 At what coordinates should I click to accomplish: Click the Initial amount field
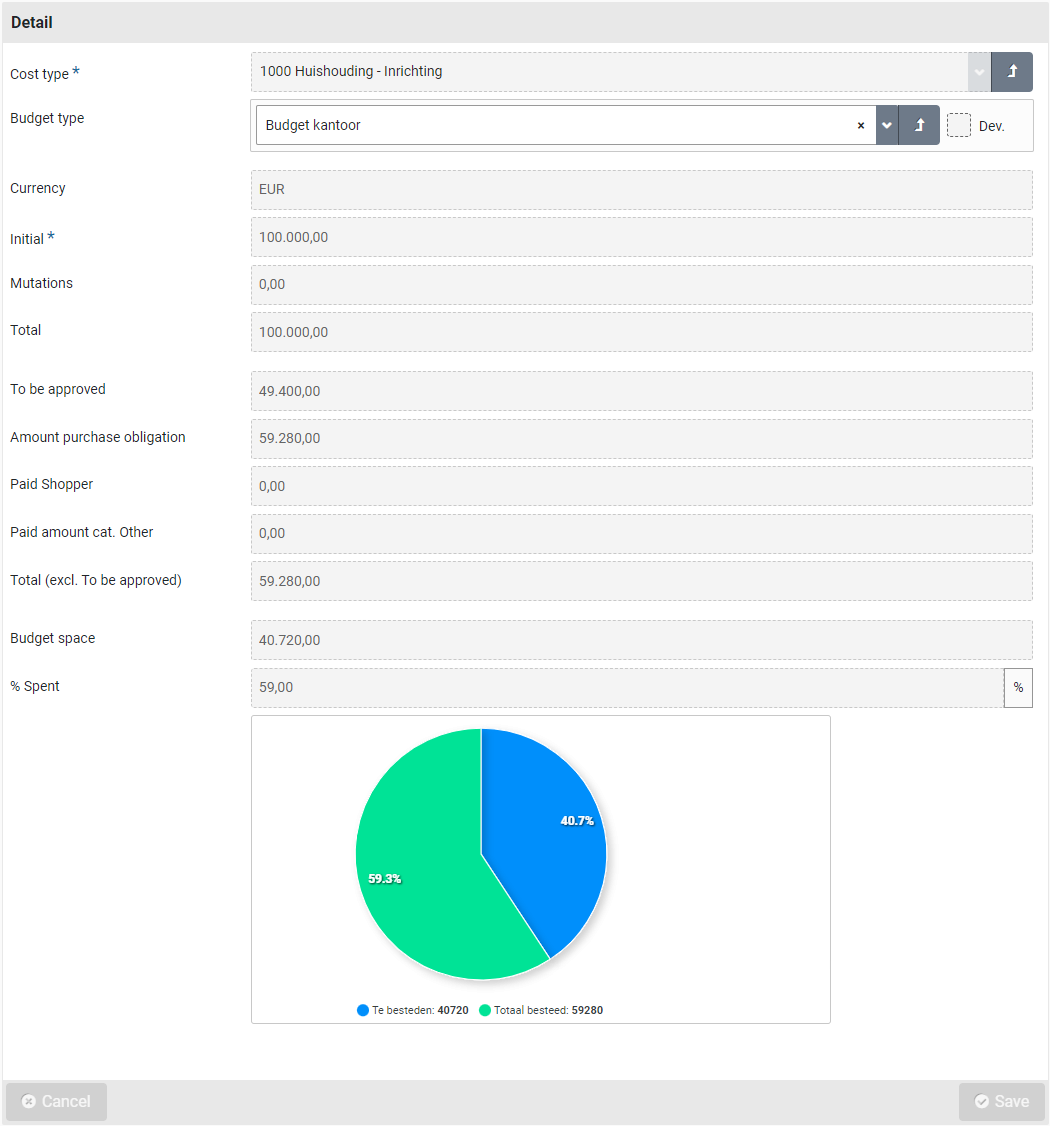(x=640, y=238)
